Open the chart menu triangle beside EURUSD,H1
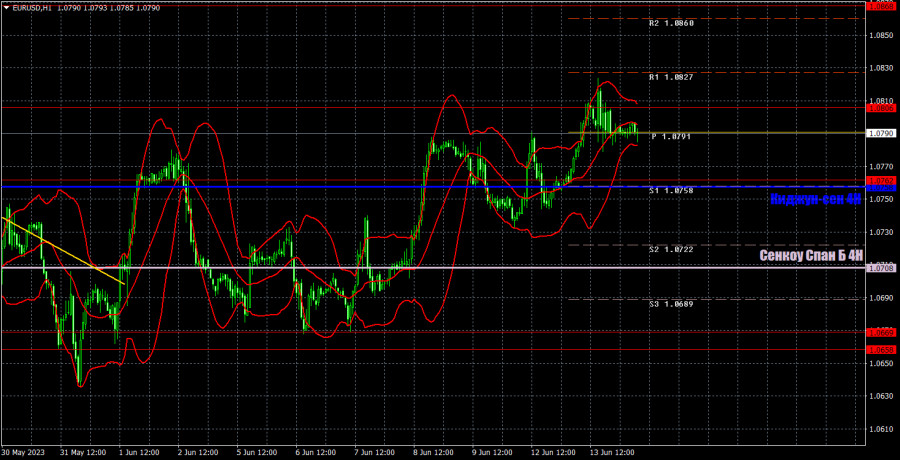 coord(6,7)
